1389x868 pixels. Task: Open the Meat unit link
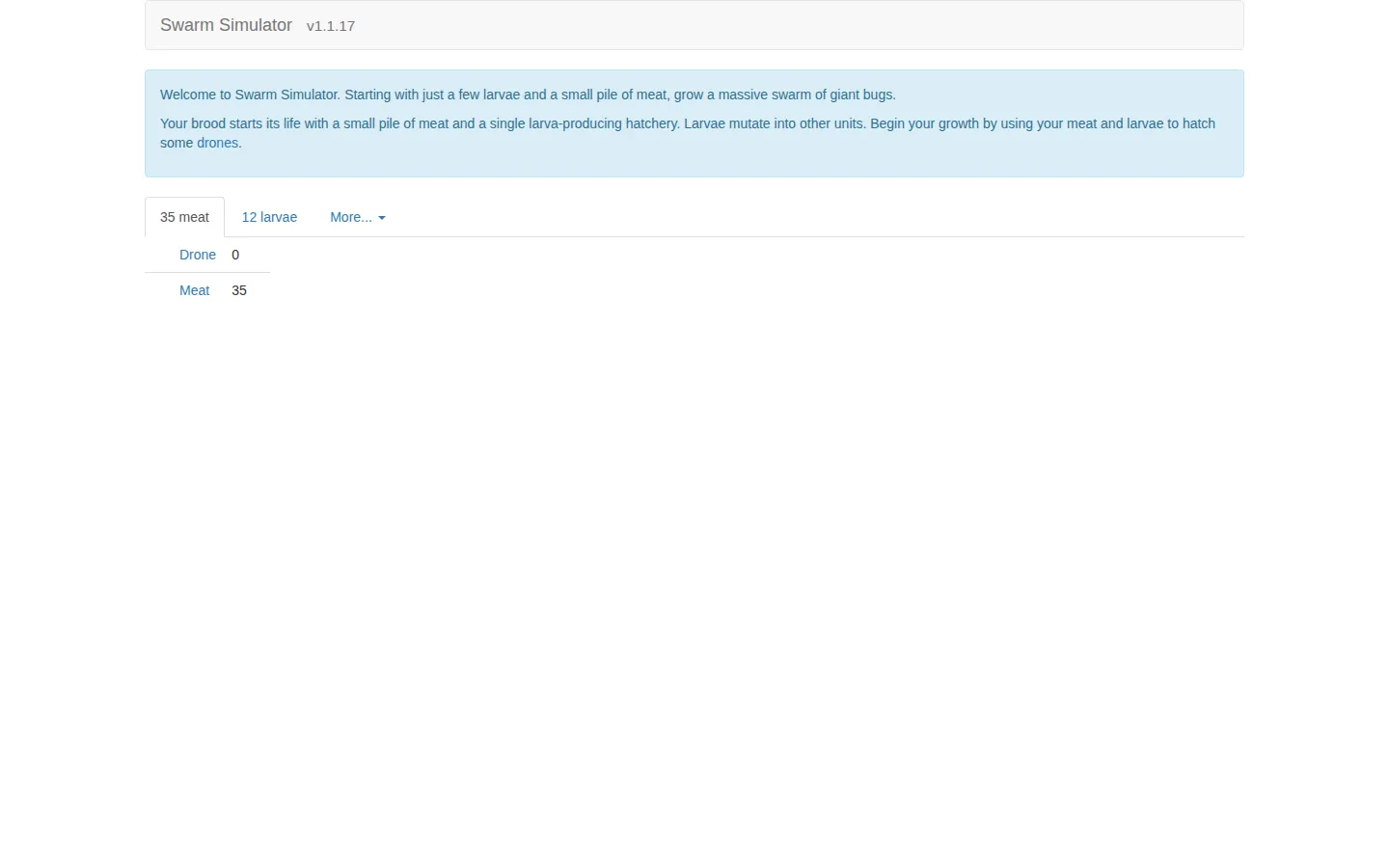tap(194, 290)
